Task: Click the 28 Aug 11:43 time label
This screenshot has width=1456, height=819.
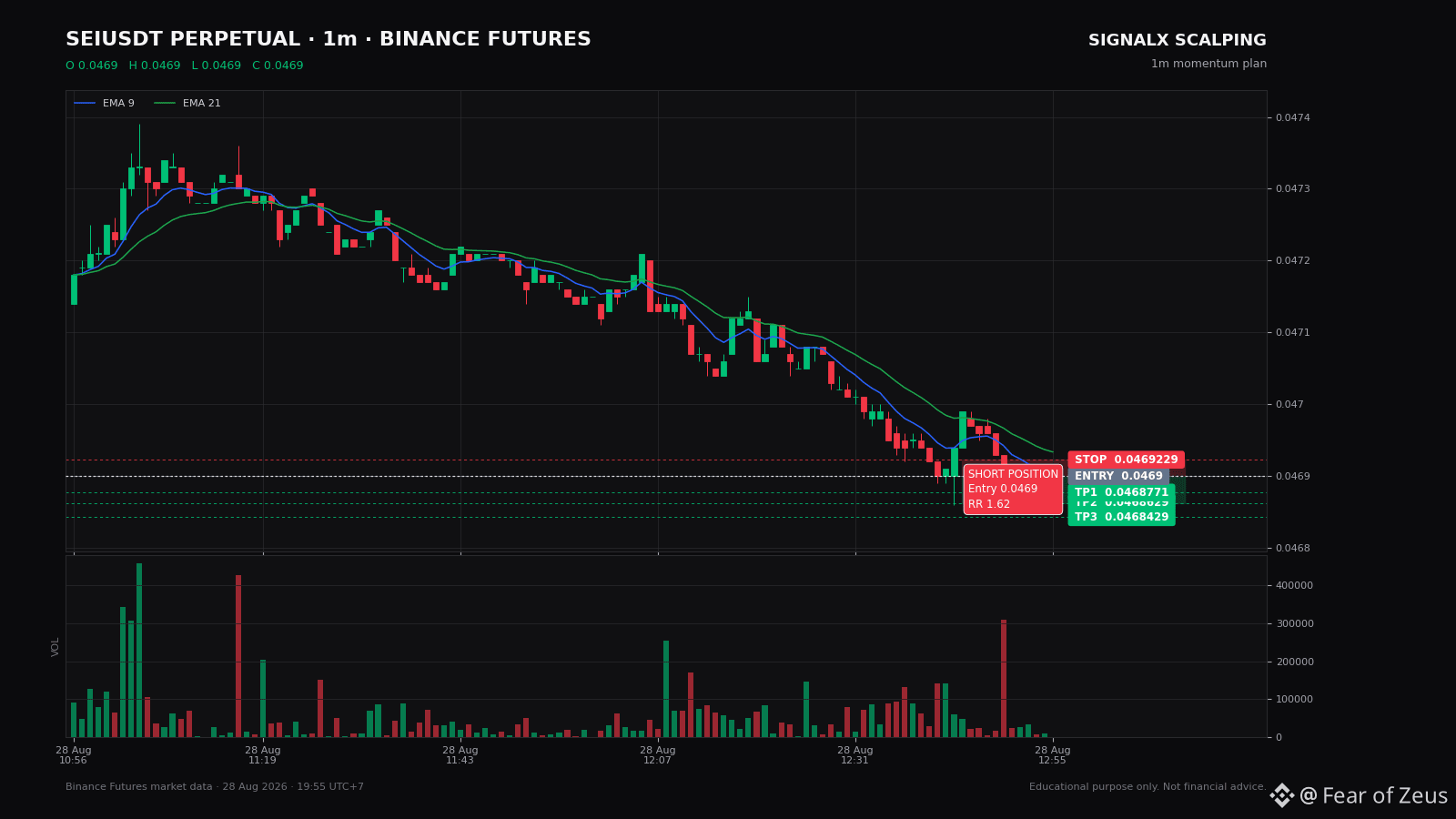Action: [460, 755]
